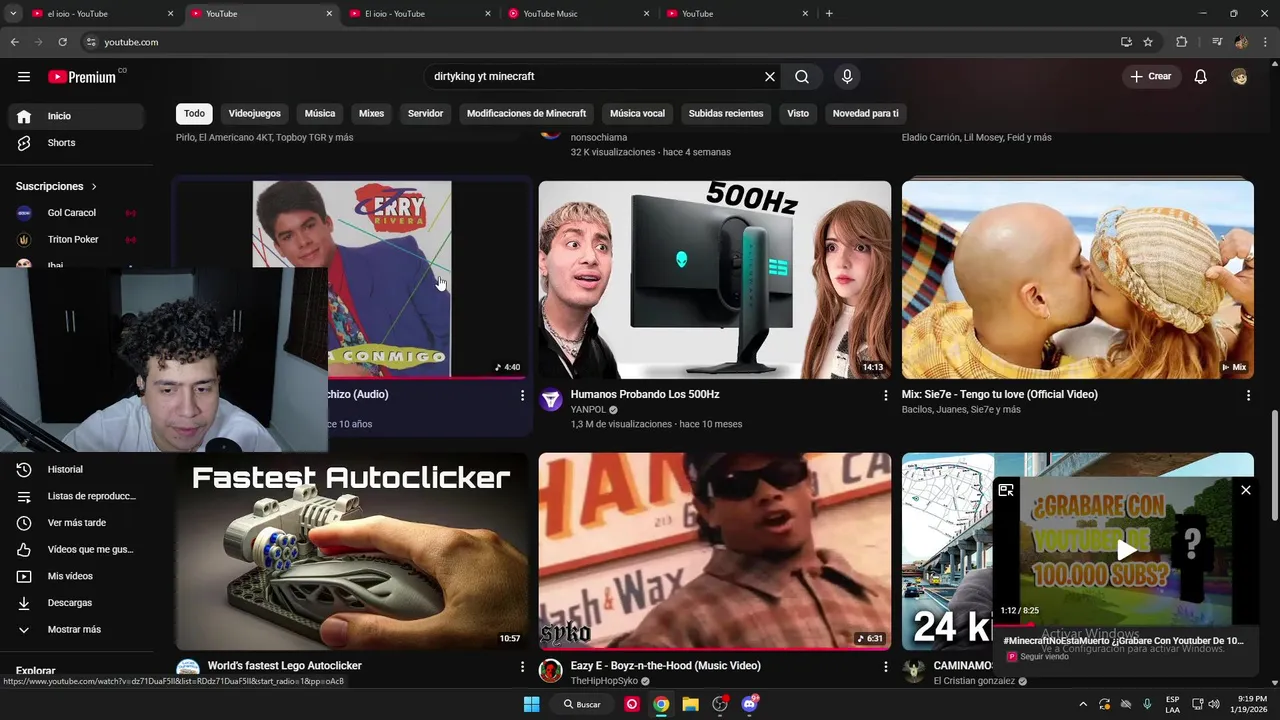Open Listas de reproducción in the sidebar
The height and width of the screenshot is (720, 1280).
coord(76,496)
